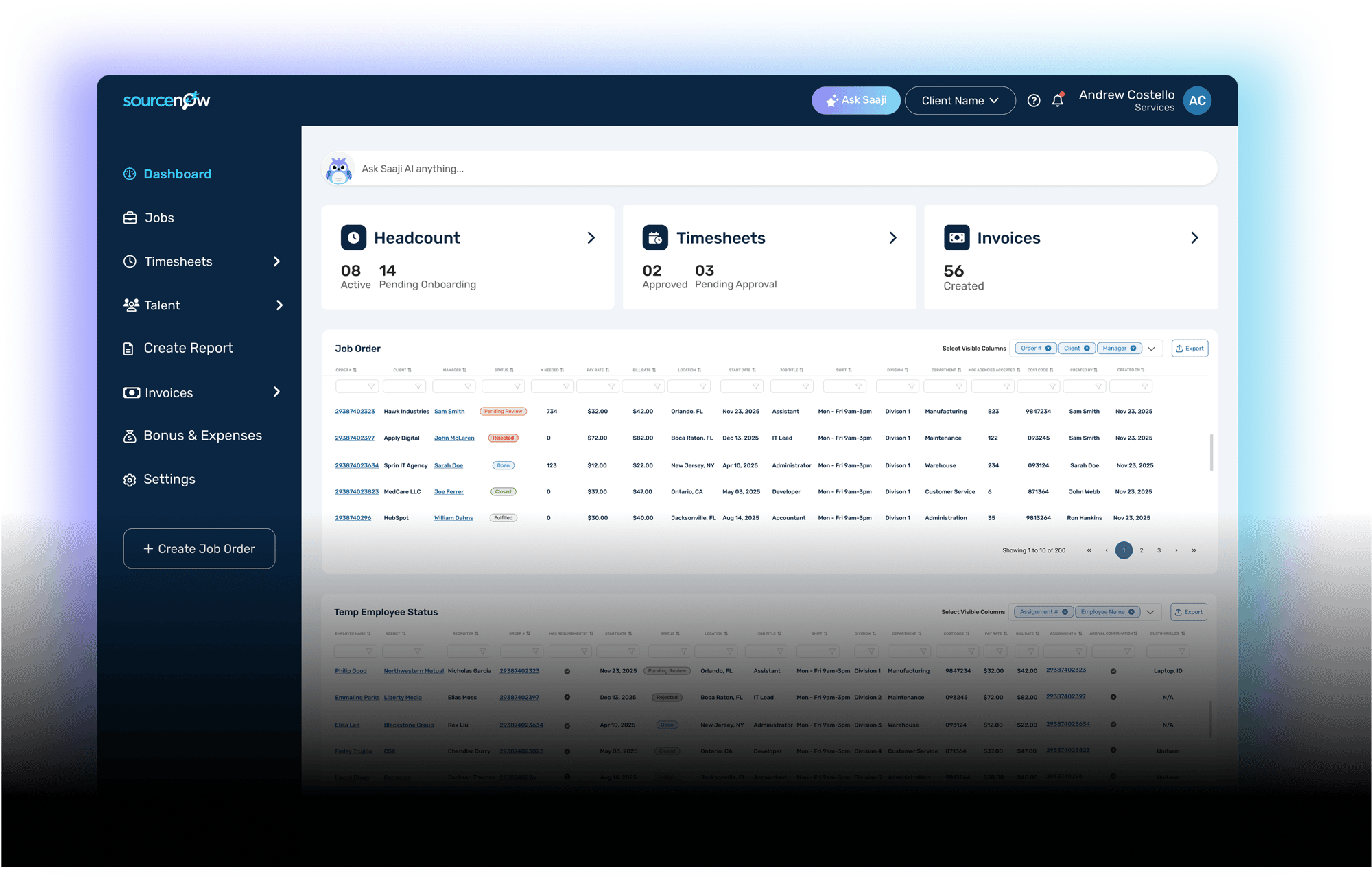This screenshot has width=1372, height=881.
Task: Open help via question mark icon
Action: [1033, 101]
